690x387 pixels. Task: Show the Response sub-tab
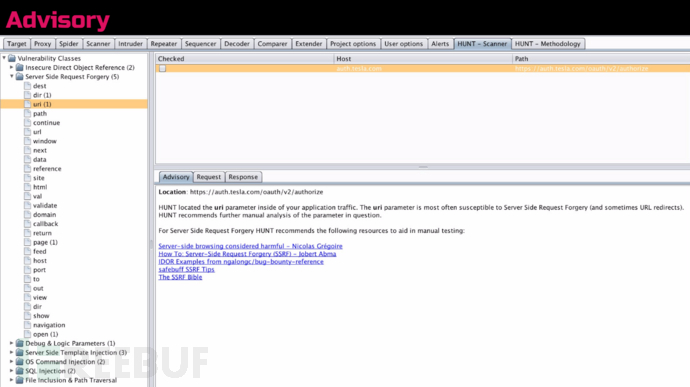coord(243,177)
